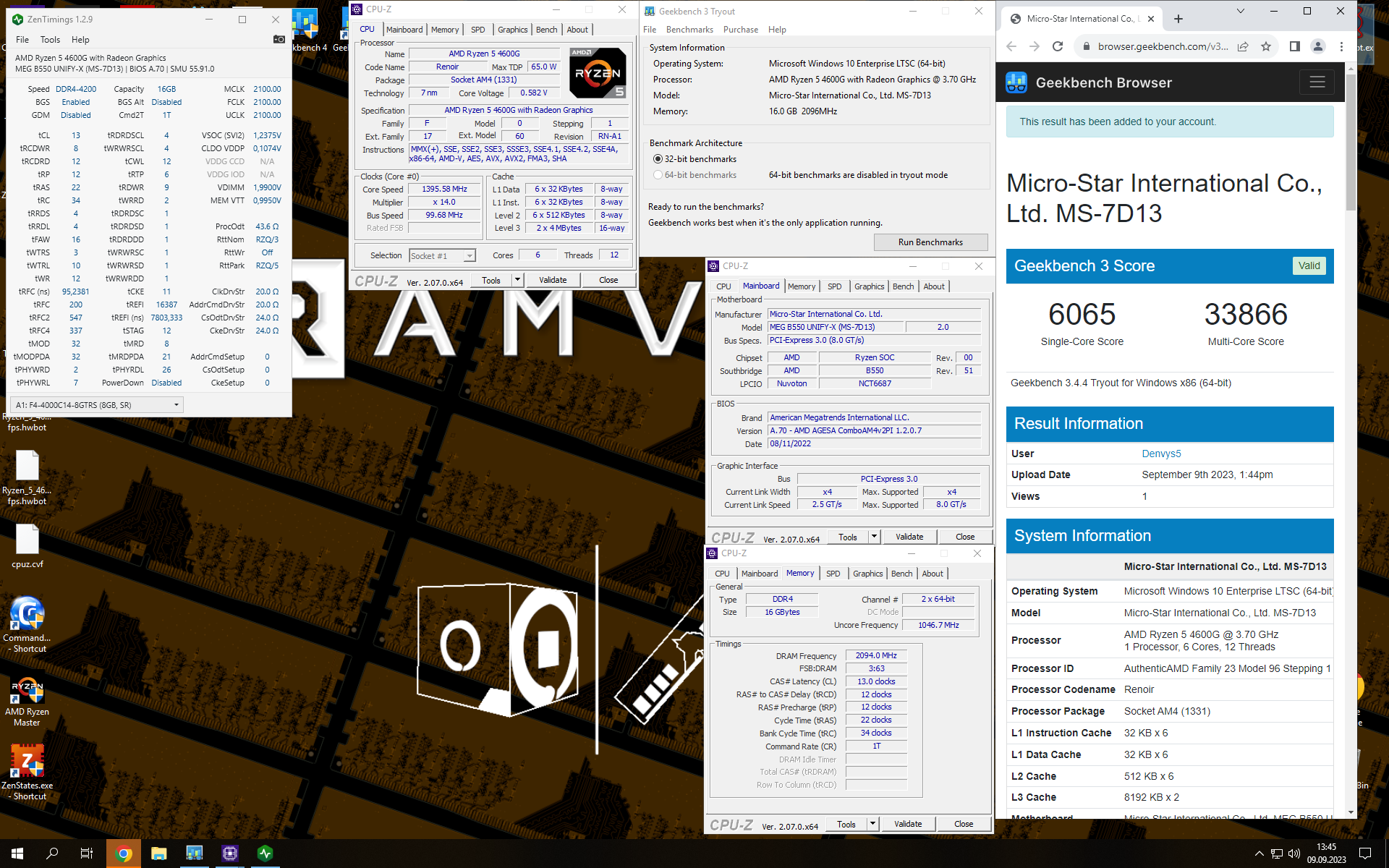
Task: Open Chrome profile avatar
Action: [1318, 46]
